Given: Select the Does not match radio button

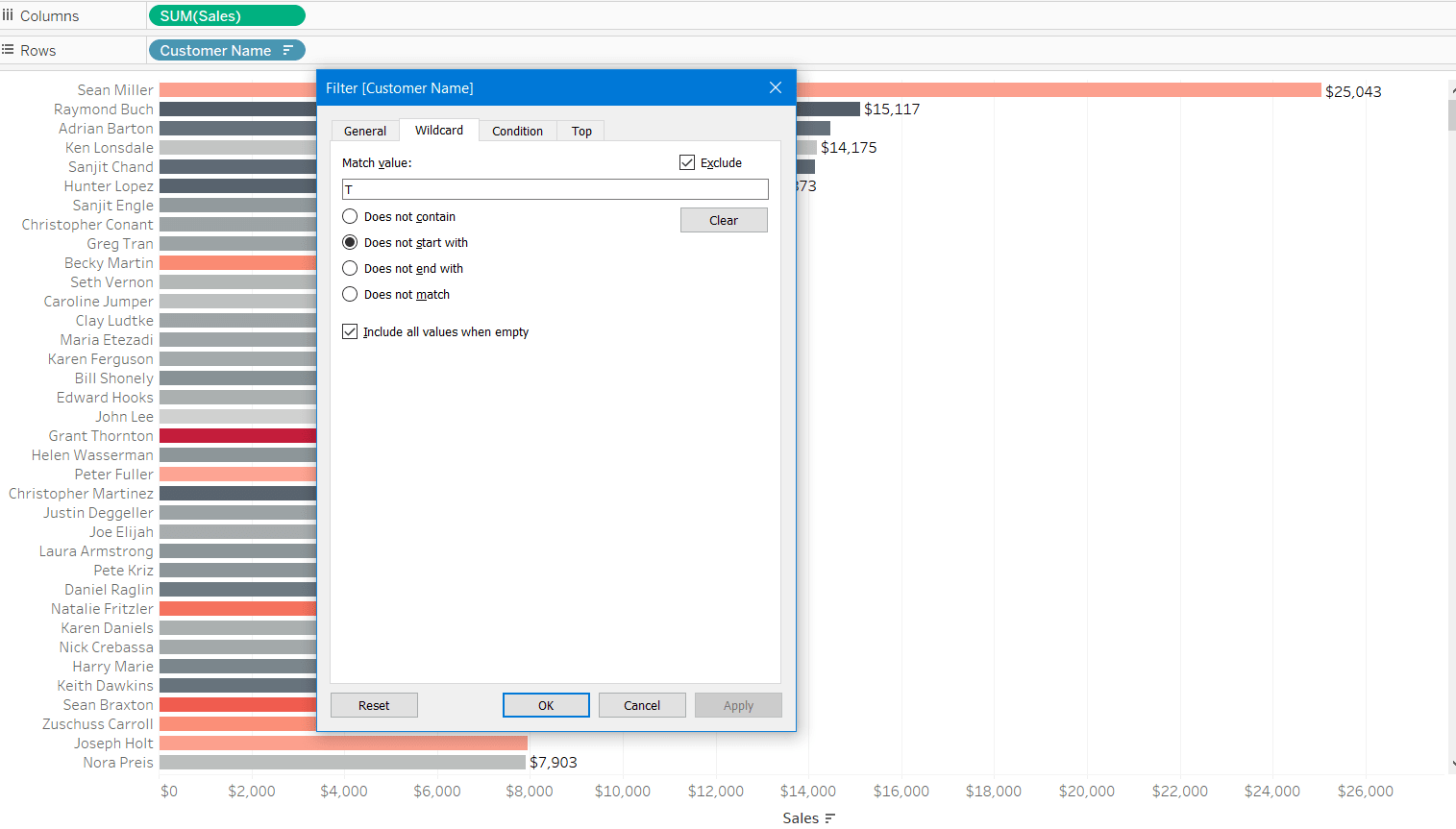Looking at the screenshot, I should [x=351, y=295].
